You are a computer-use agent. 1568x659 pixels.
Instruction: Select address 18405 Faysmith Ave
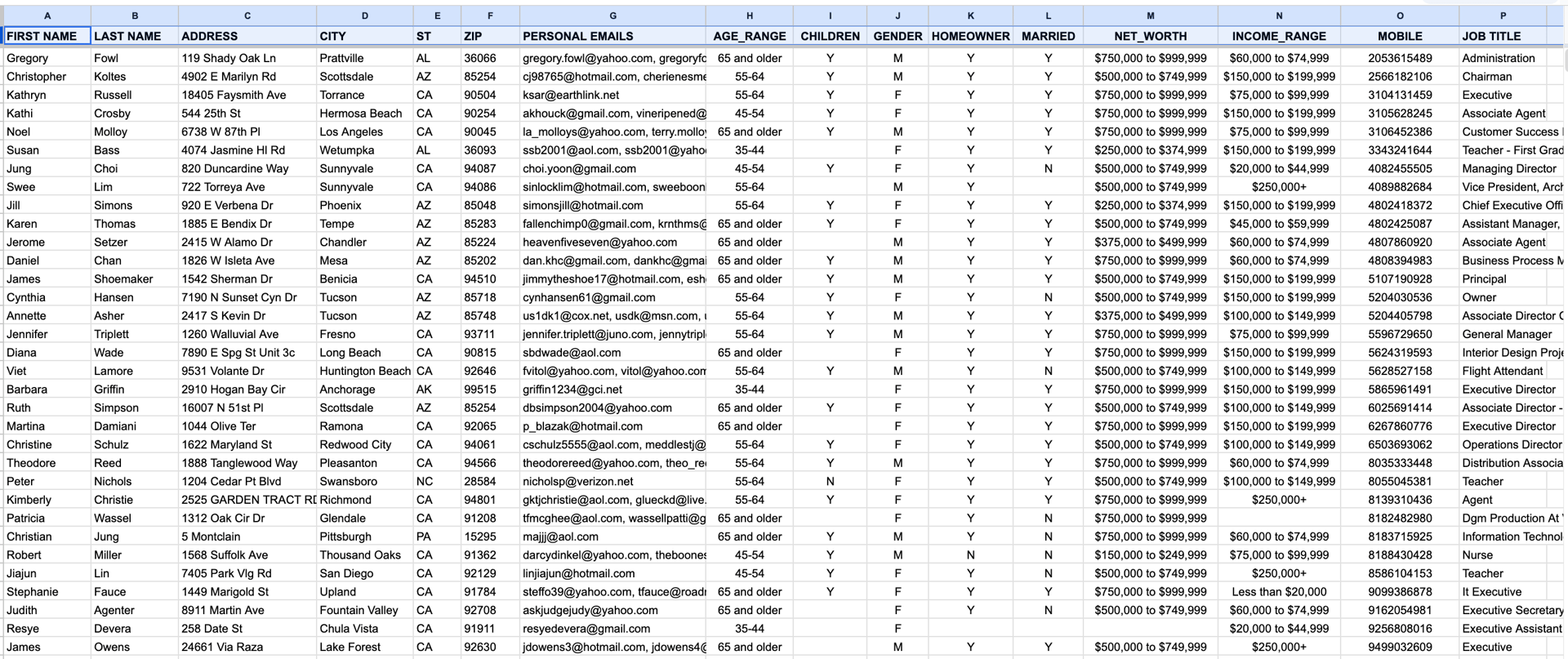coord(247,95)
